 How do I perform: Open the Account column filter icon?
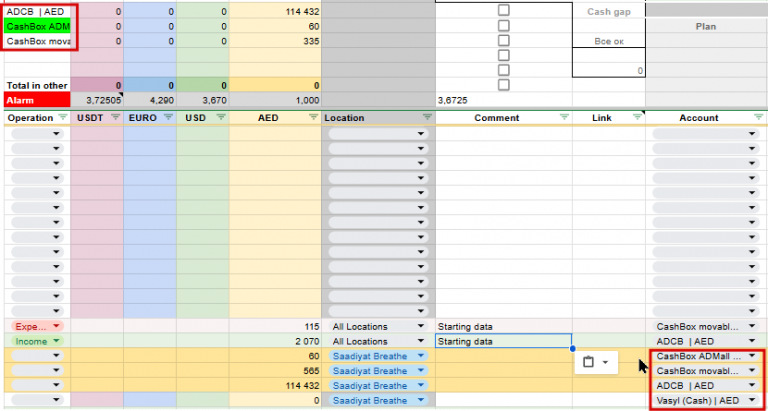pyautogui.click(x=759, y=118)
